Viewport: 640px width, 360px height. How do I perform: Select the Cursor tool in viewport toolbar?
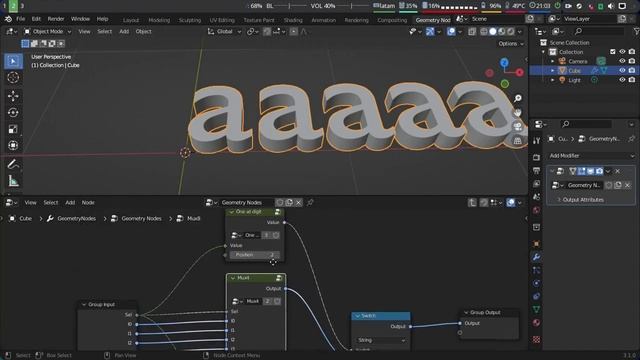13,78
